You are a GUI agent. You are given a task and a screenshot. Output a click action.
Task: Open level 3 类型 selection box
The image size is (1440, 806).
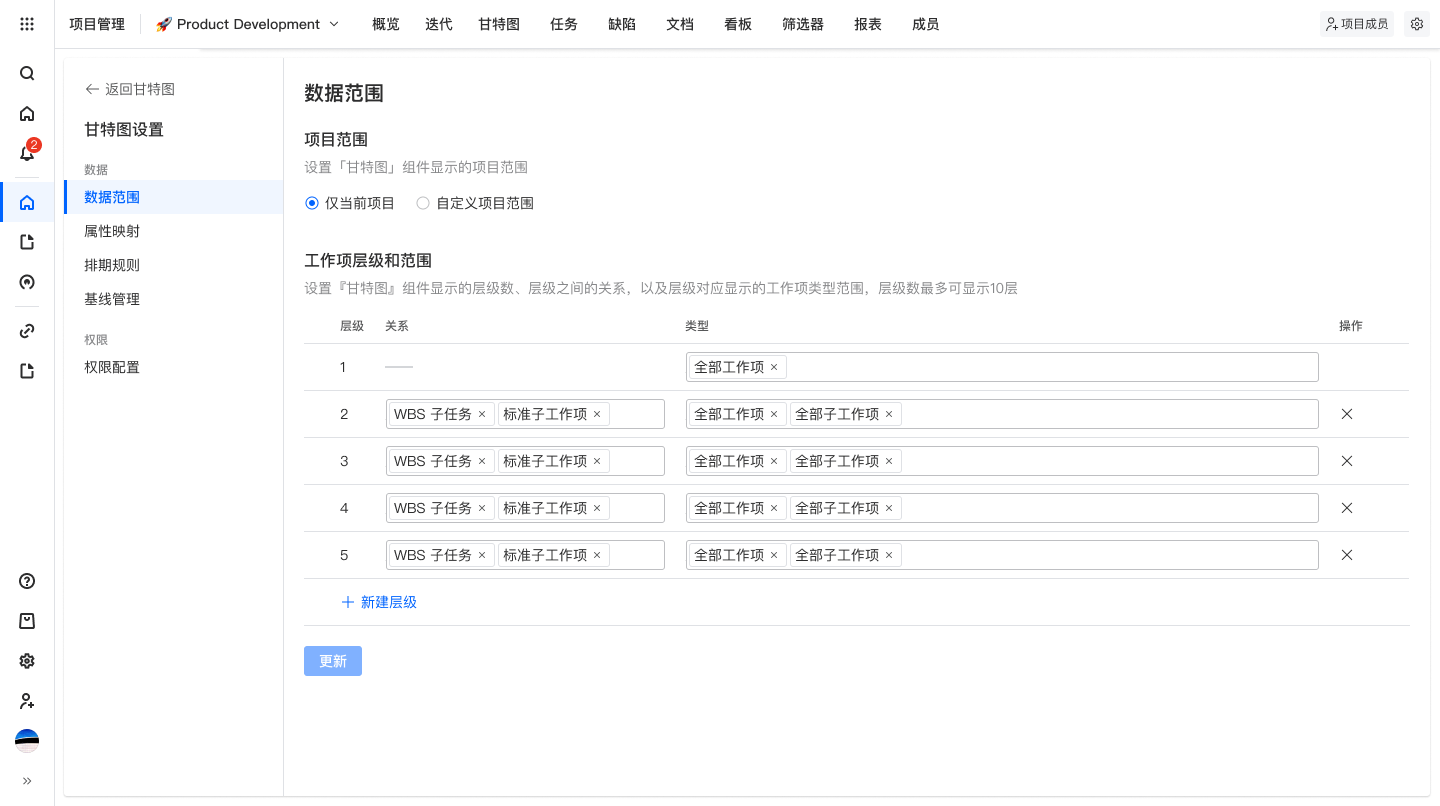[1002, 461]
